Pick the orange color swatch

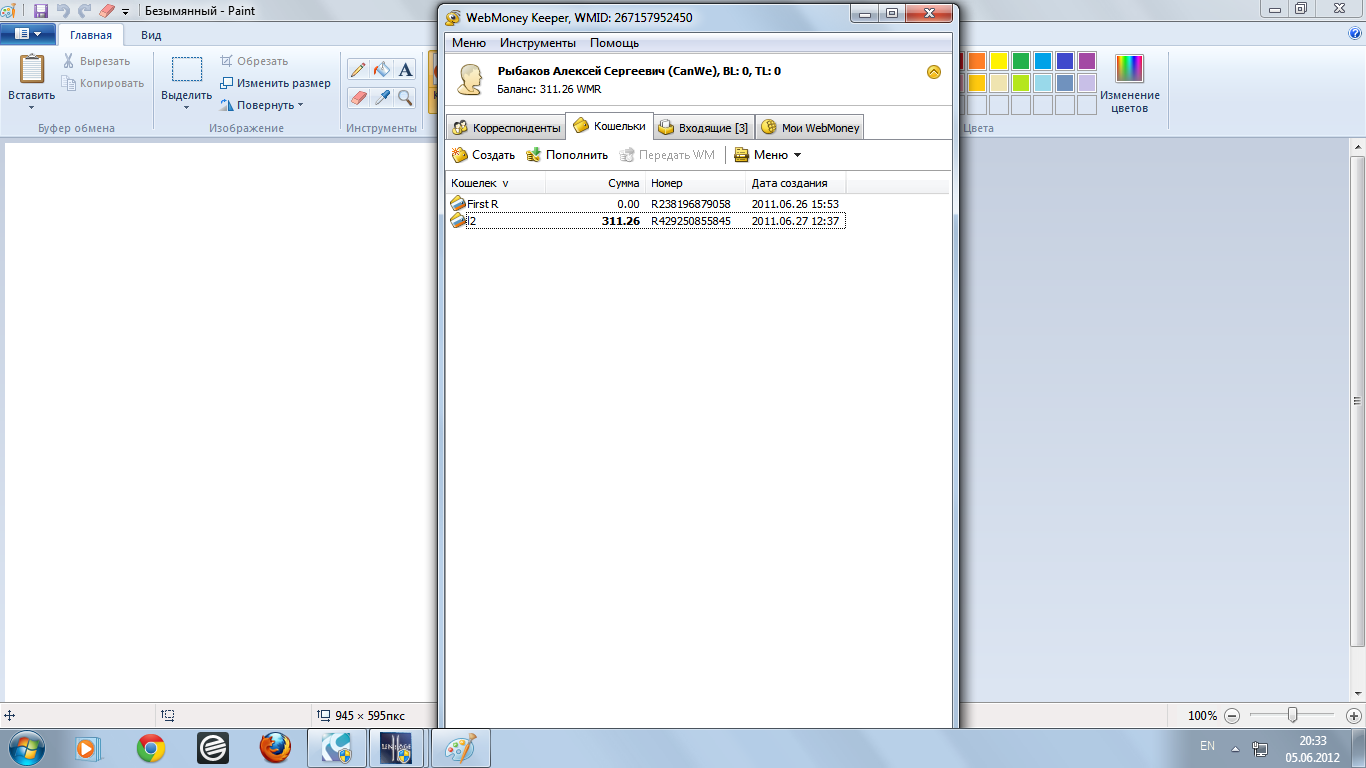[x=977, y=61]
